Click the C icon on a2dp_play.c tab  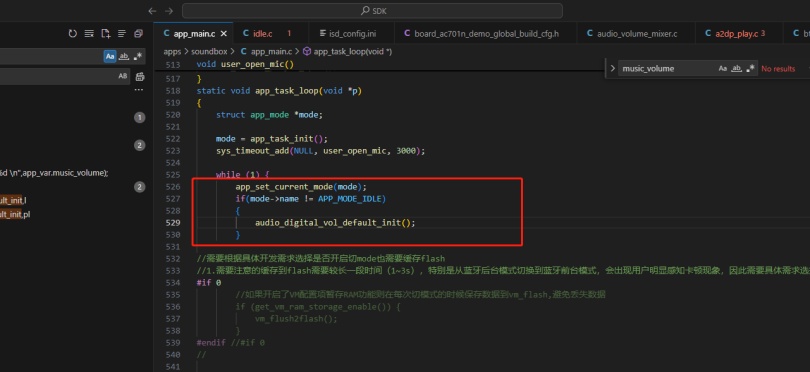click(x=707, y=34)
